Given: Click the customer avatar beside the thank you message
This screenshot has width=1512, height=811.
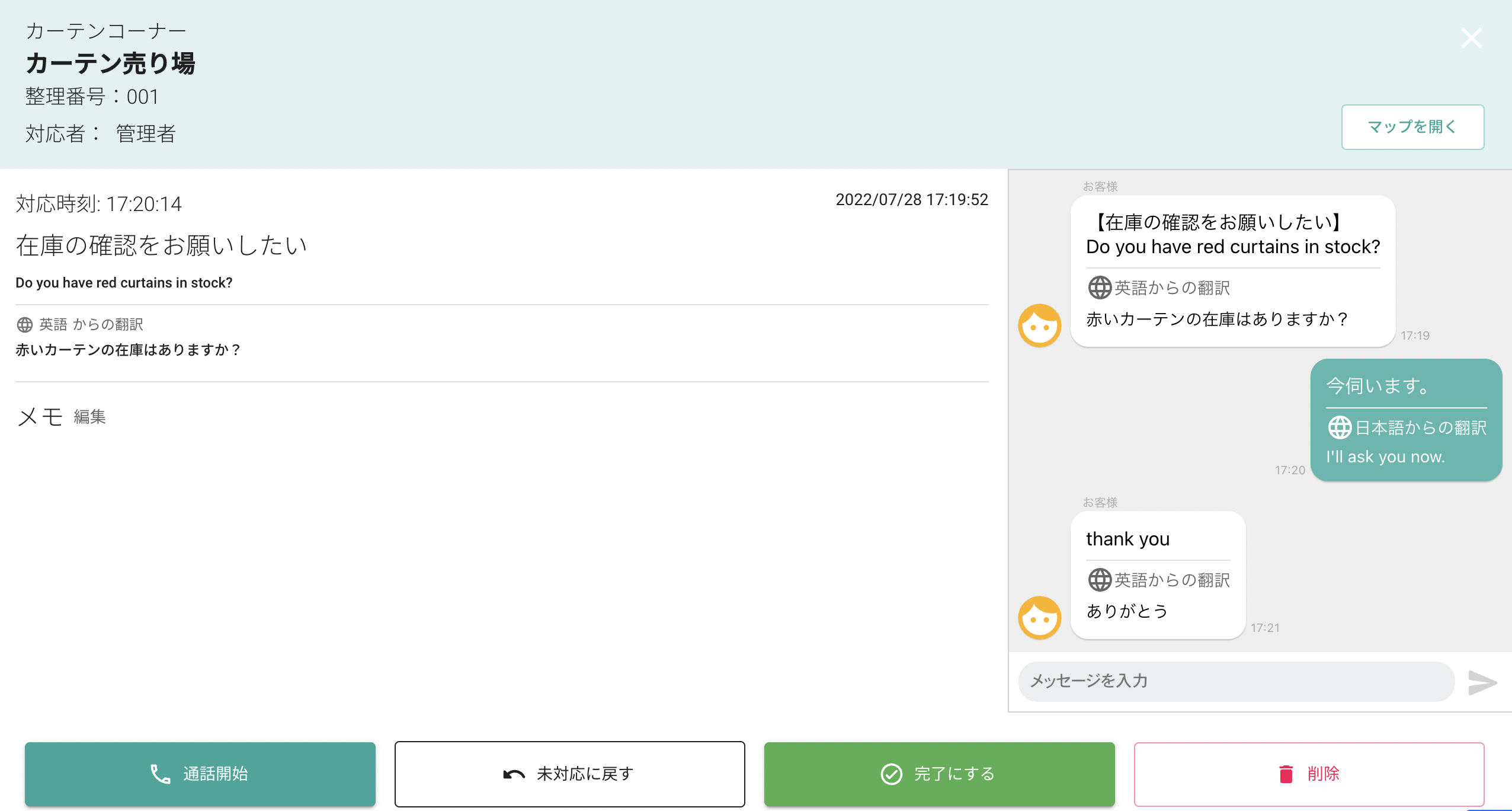Looking at the screenshot, I should pyautogui.click(x=1039, y=618).
